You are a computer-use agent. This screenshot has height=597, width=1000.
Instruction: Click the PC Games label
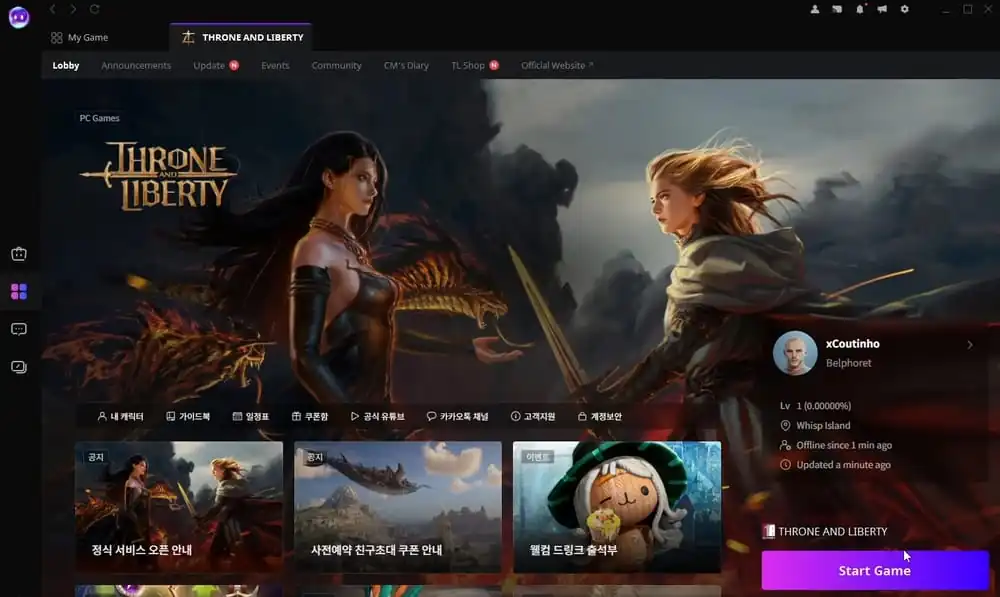click(99, 118)
